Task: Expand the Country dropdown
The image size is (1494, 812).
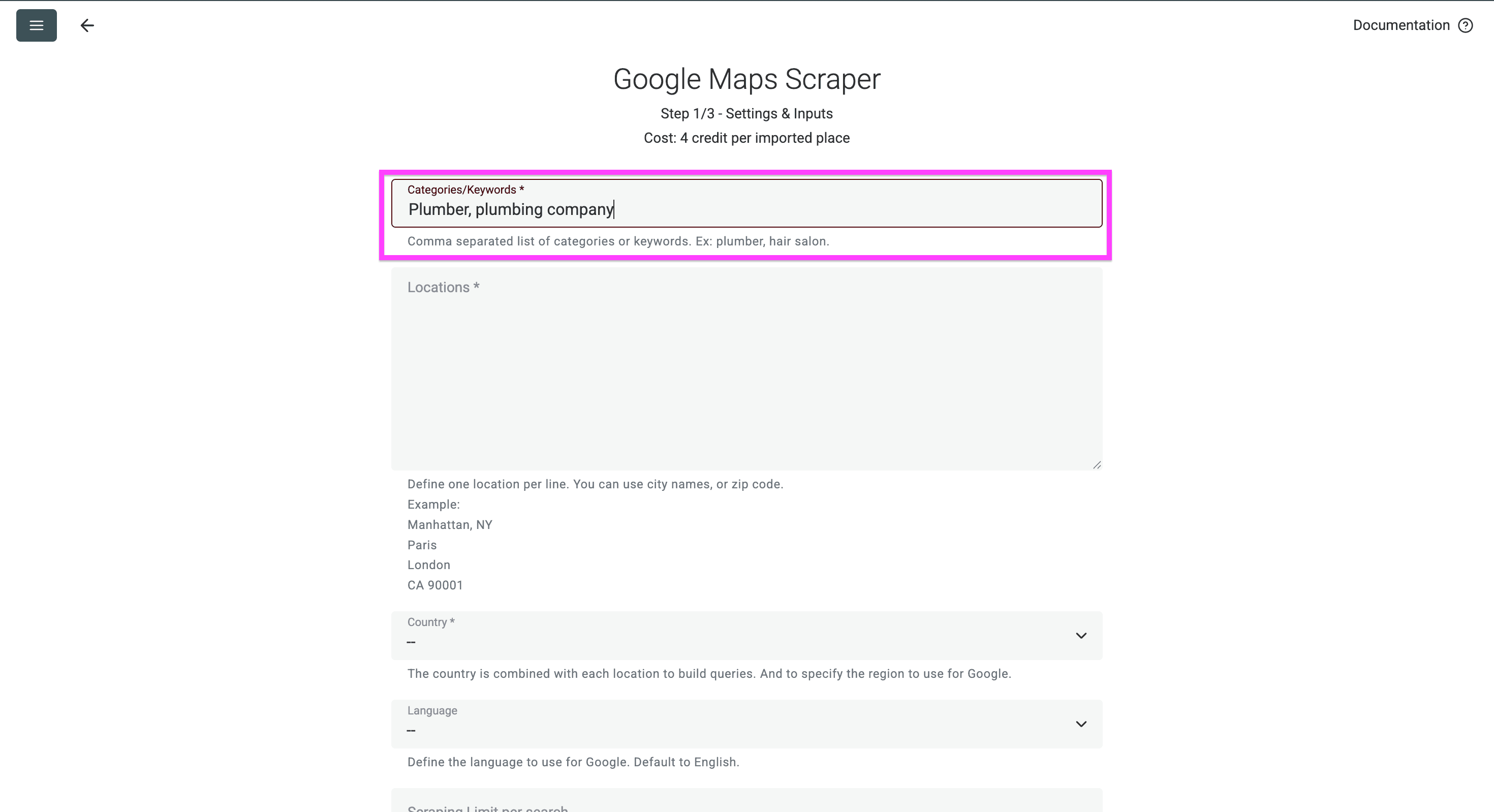Action: (1081, 636)
